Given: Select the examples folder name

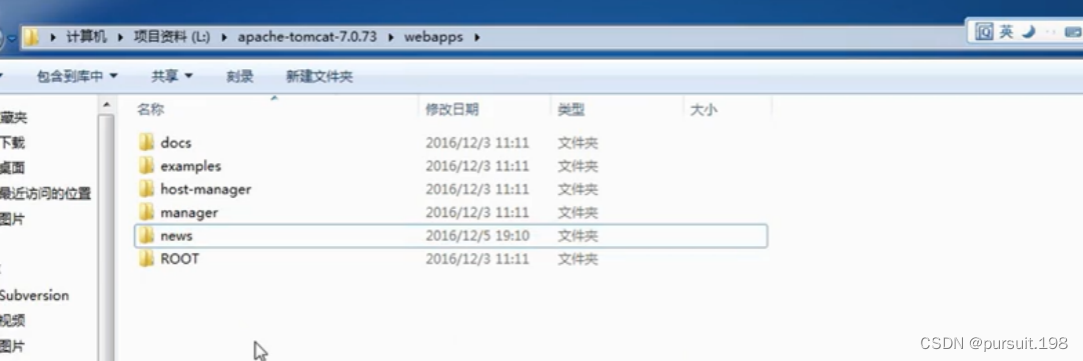Looking at the screenshot, I should click(x=191, y=166).
